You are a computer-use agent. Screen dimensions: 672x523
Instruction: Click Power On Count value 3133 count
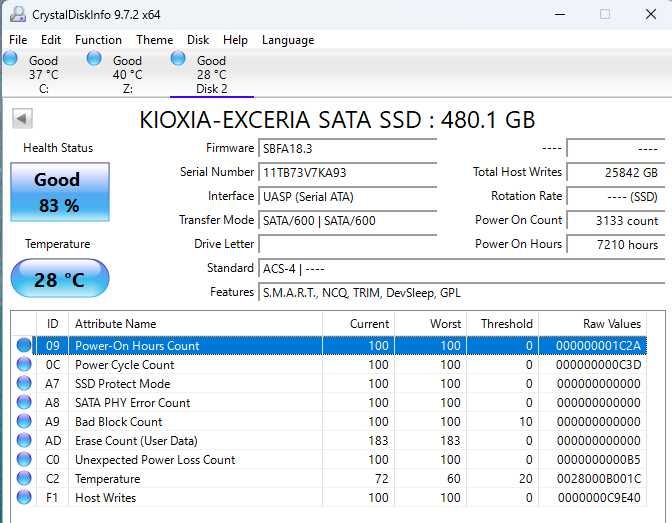[615, 220]
